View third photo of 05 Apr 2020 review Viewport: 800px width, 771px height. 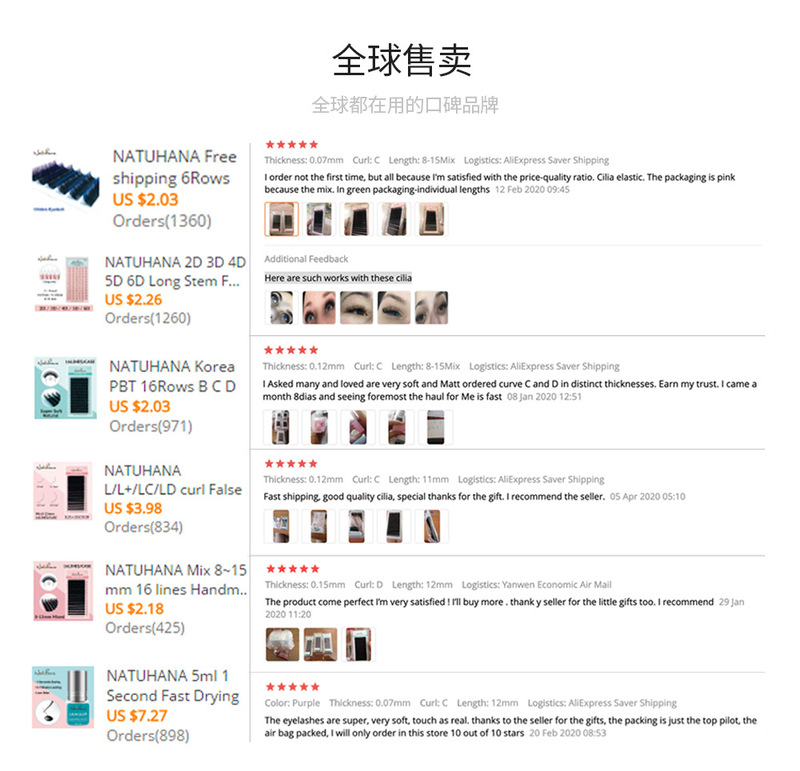[357, 526]
